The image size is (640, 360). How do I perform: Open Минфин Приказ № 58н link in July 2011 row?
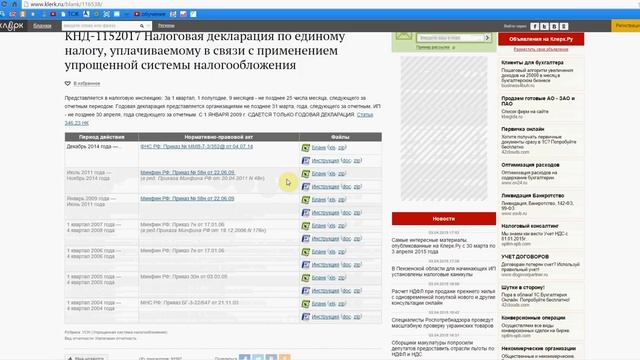point(187,172)
